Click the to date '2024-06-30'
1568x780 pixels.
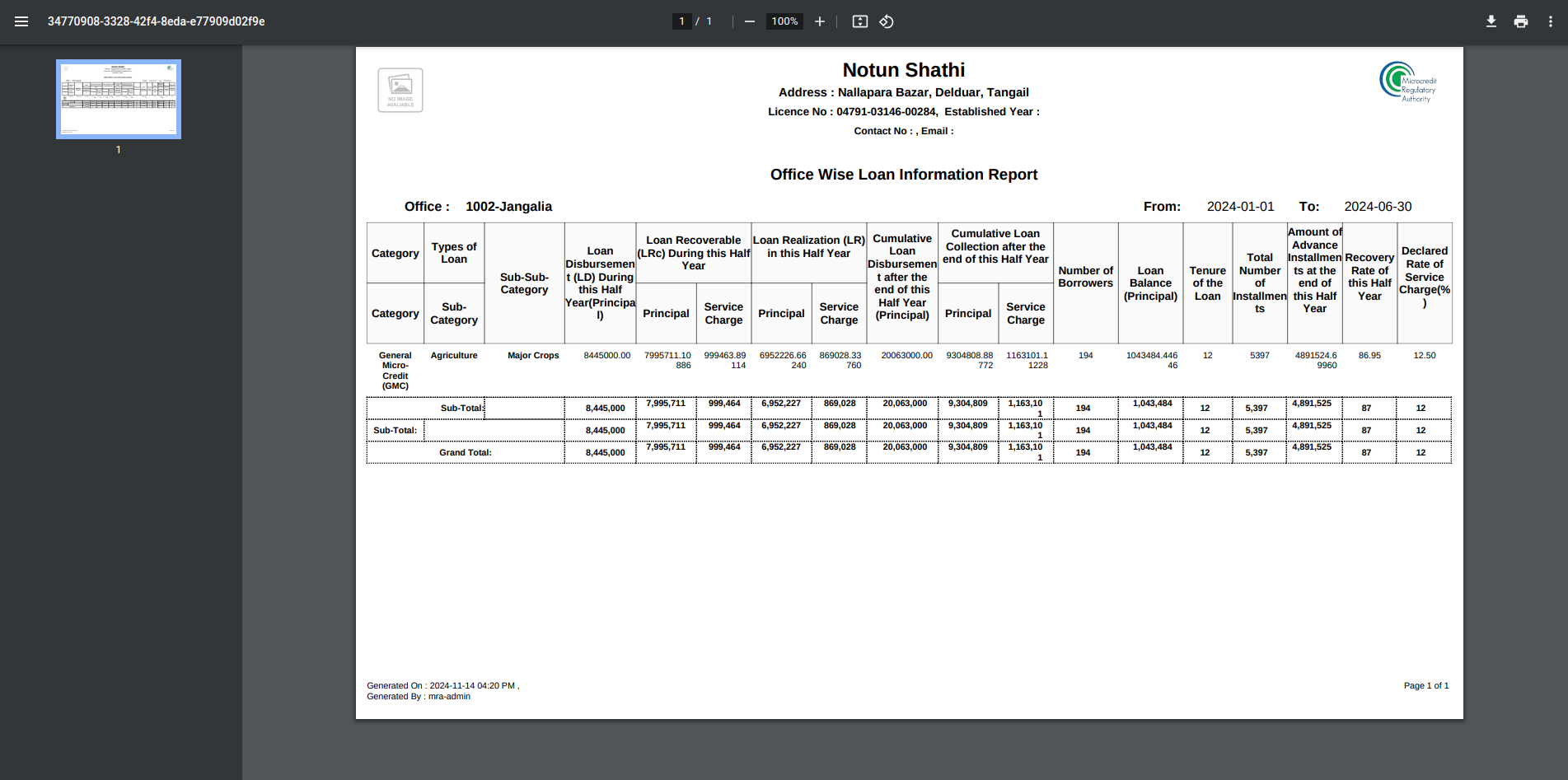click(x=1378, y=207)
